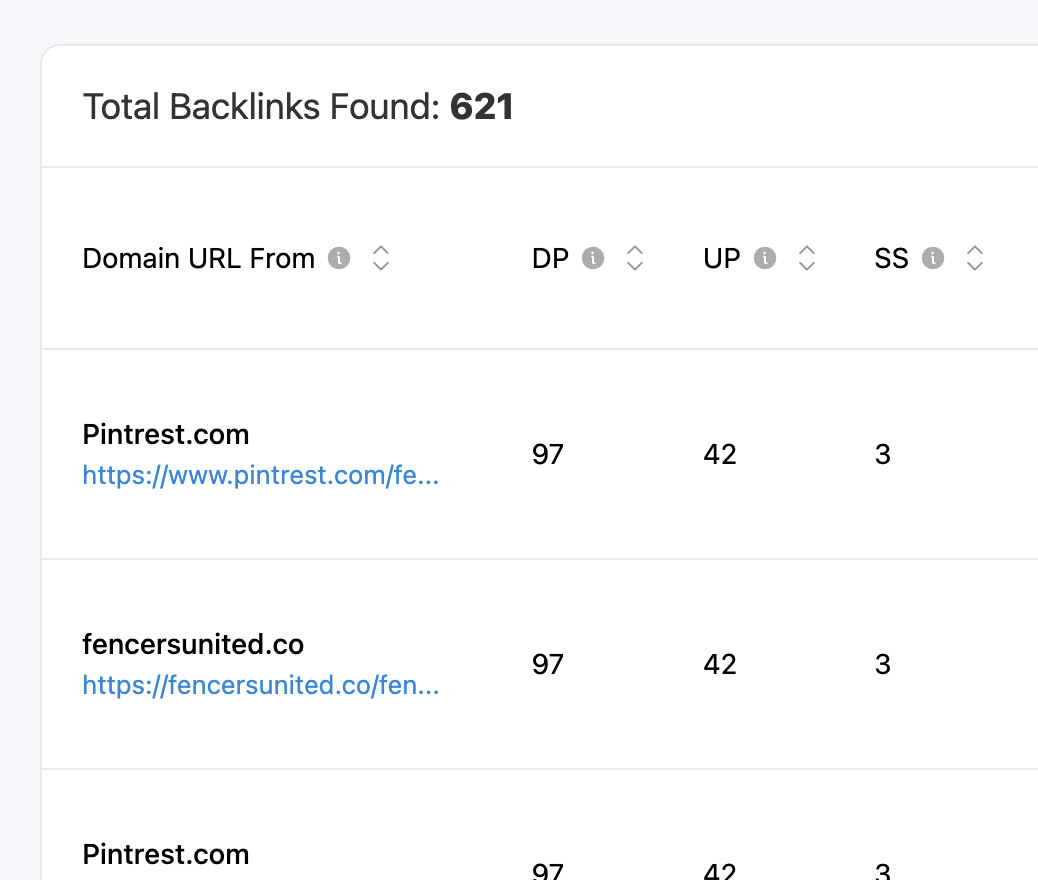This screenshot has height=880, width=1038.
Task: Open the https://fencersunited.co/fen... link
Action: [x=261, y=685]
